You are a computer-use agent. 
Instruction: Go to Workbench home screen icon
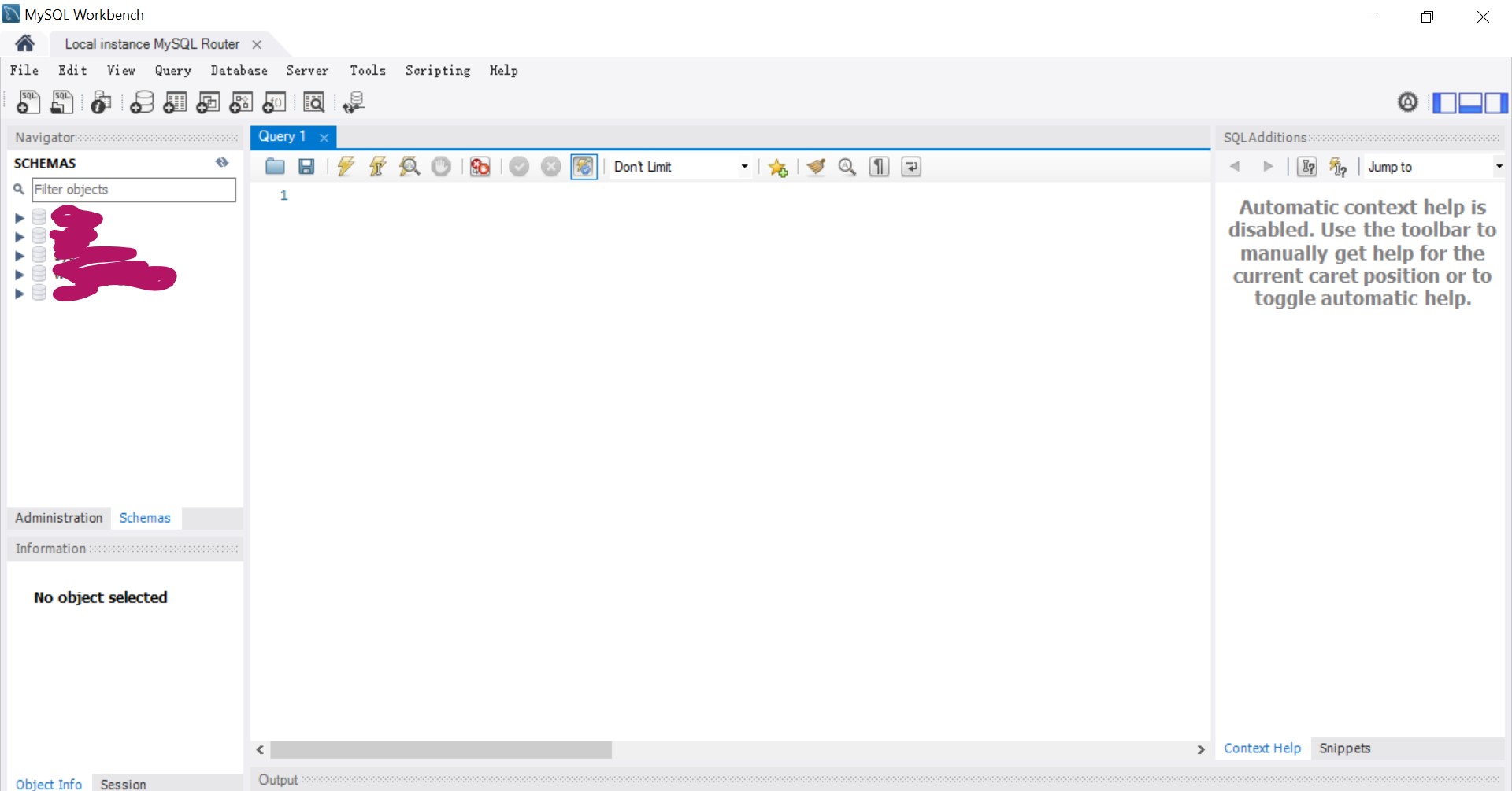coord(24,43)
